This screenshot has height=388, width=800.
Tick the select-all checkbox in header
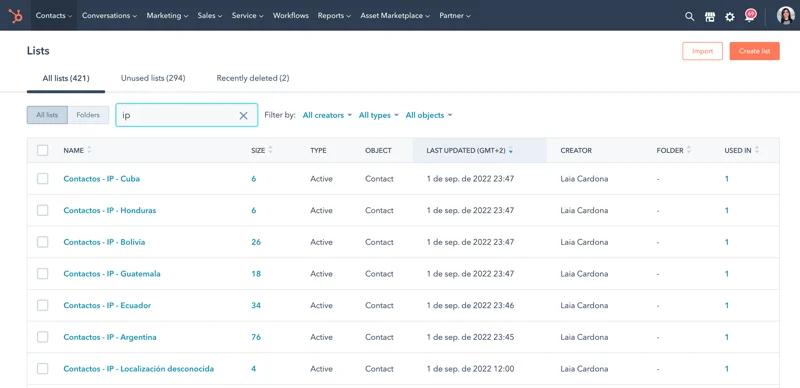(x=43, y=150)
